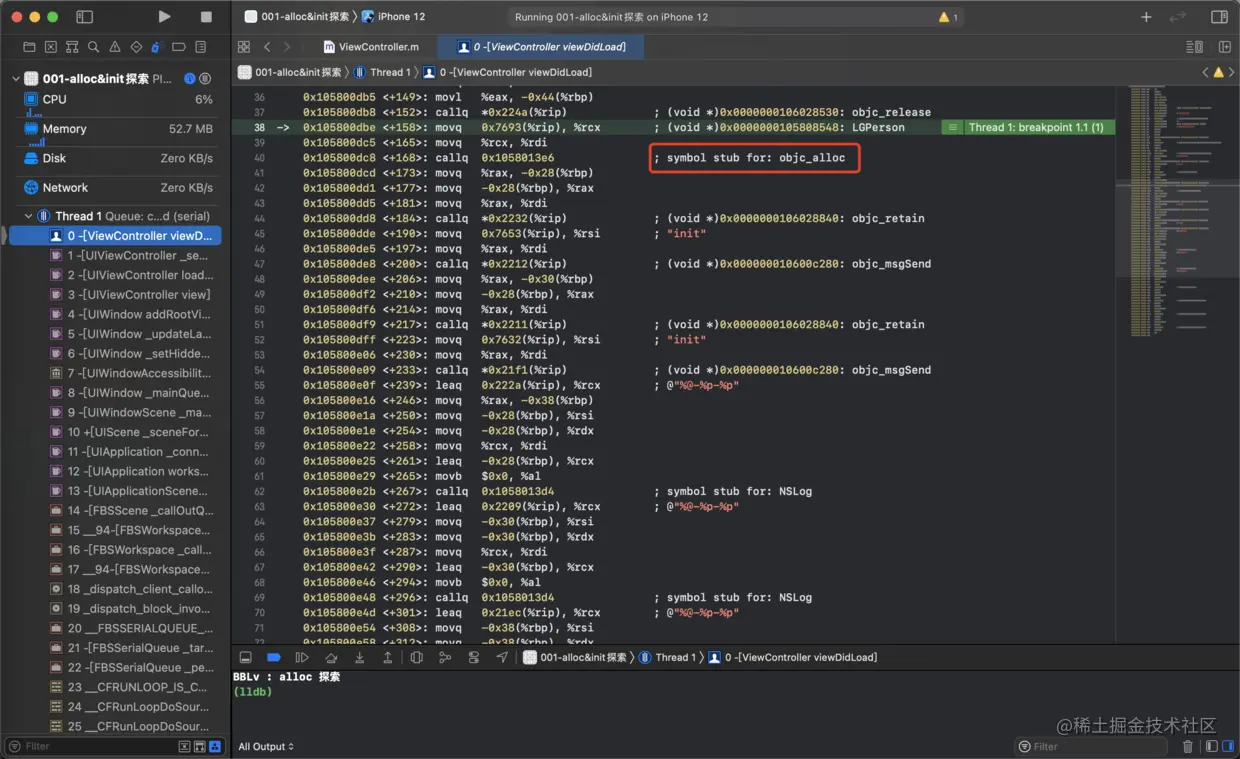Click the Stop button in toolbar
The height and width of the screenshot is (759, 1240).
tap(206, 17)
